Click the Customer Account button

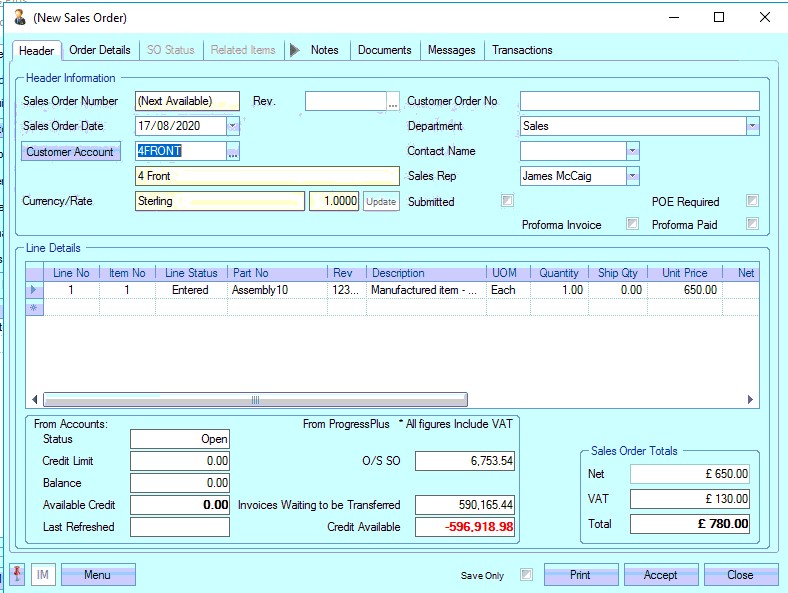[70, 152]
